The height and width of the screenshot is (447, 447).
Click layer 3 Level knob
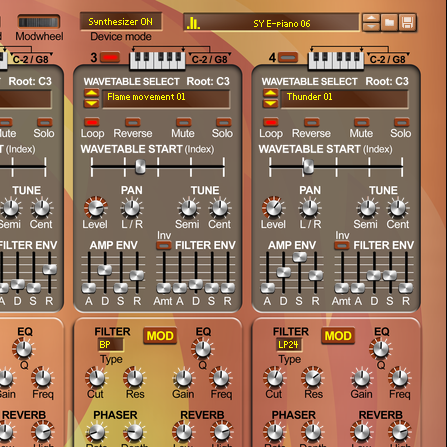96,208
